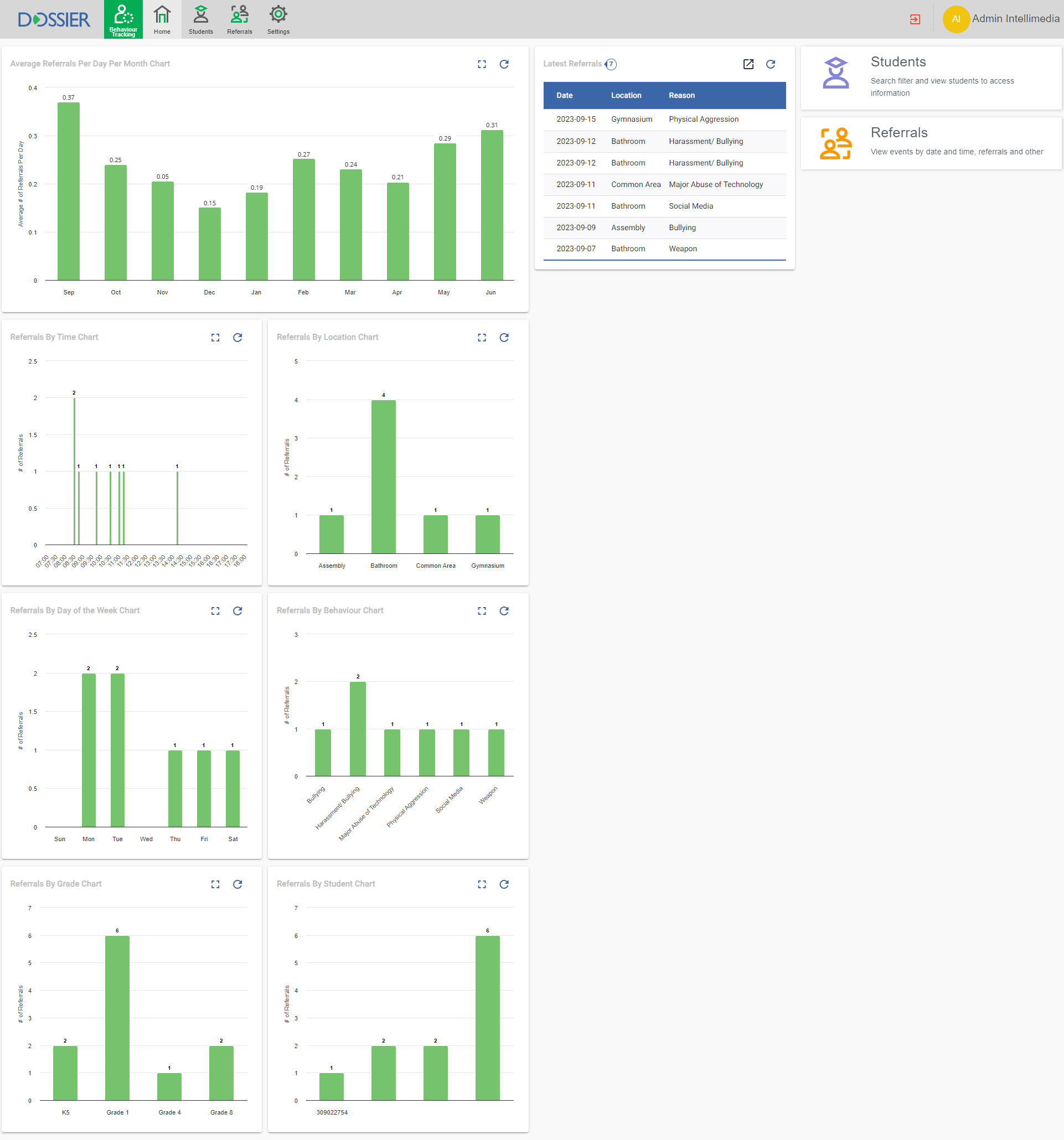Expand Referrals By Student chart fullscreen
This screenshot has height=1140, width=1064.
coord(482,884)
